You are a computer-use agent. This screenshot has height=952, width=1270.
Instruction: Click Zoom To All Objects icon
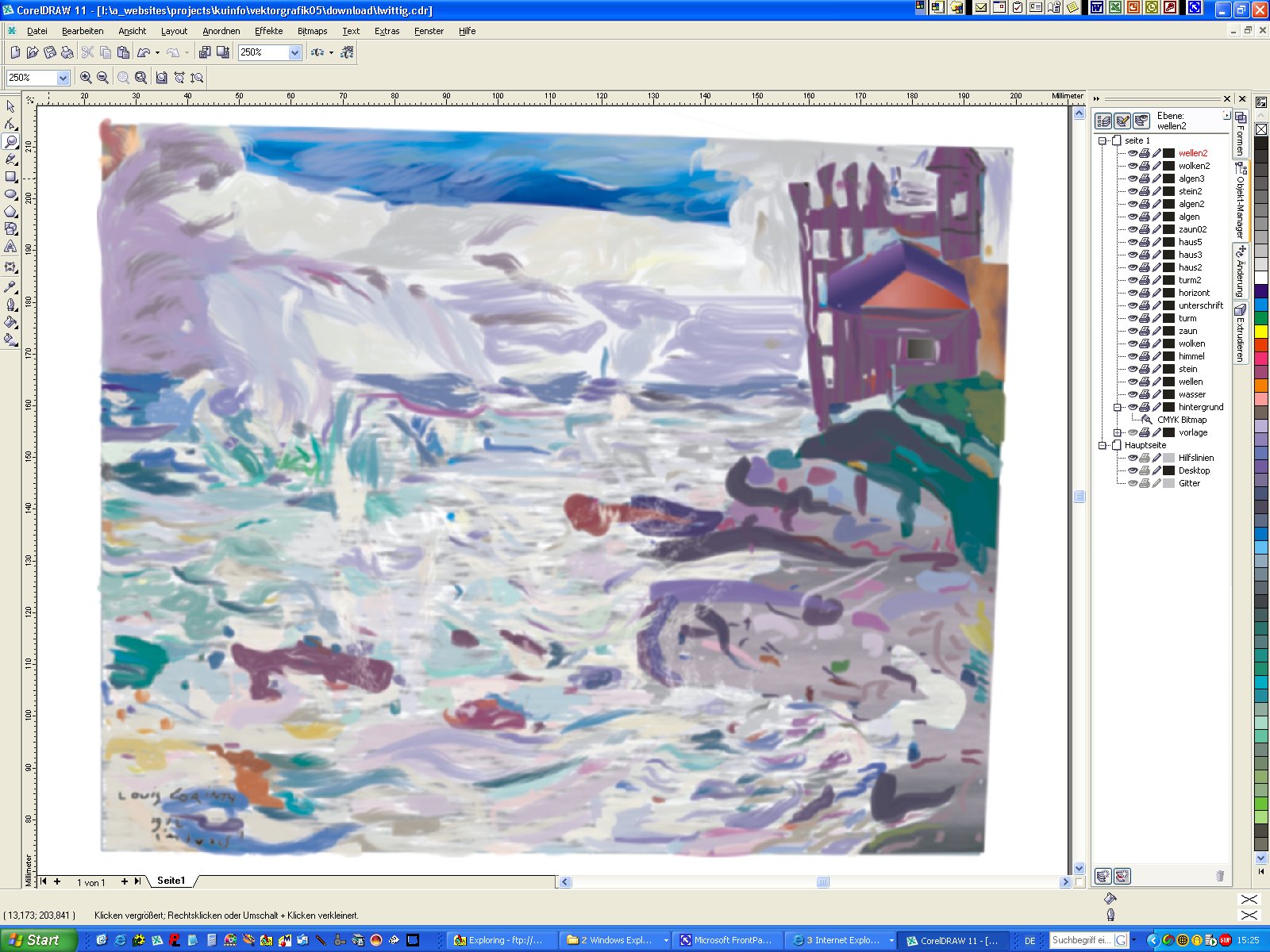(140, 78)
